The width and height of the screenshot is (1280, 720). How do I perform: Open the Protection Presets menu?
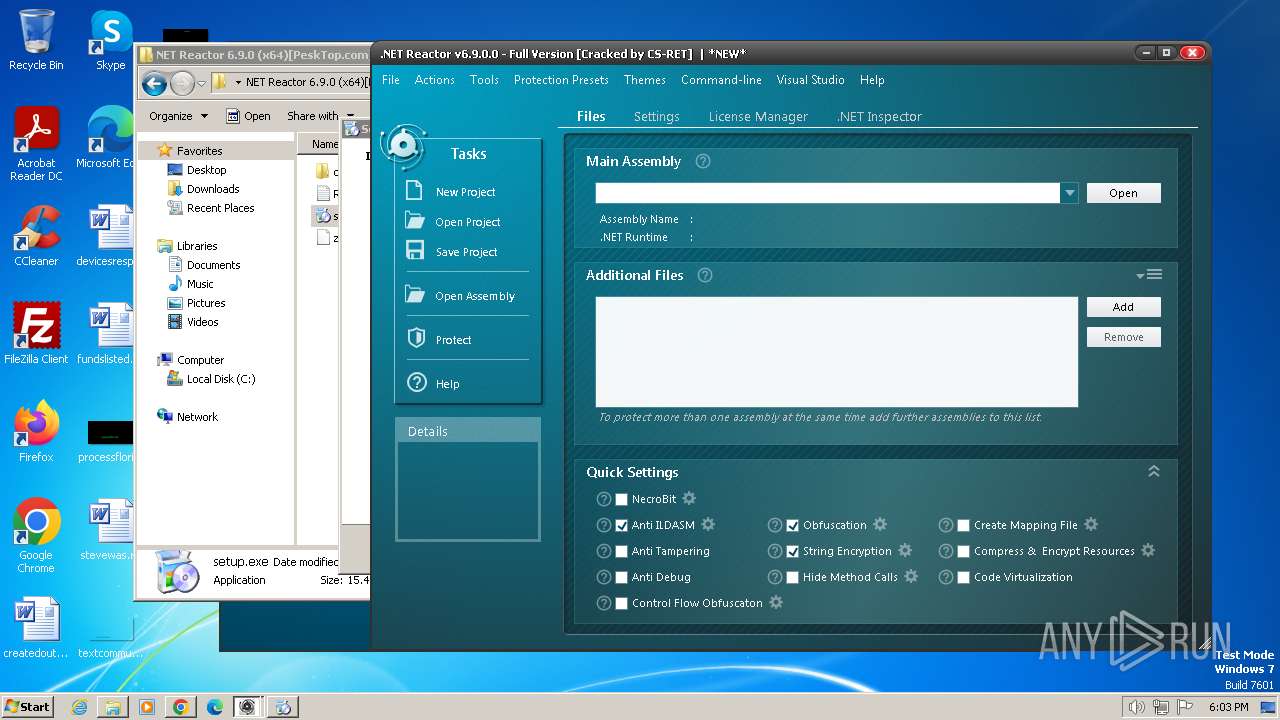point(561,80)
